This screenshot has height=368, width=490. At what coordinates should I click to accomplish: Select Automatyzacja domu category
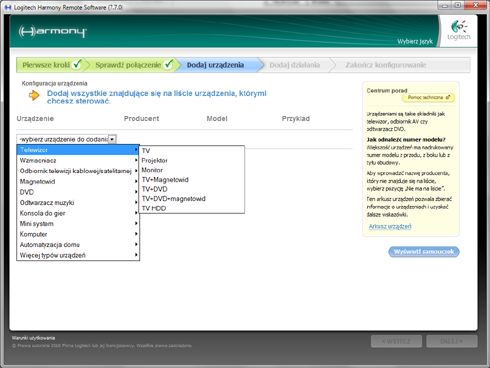[x=78, y=245]
